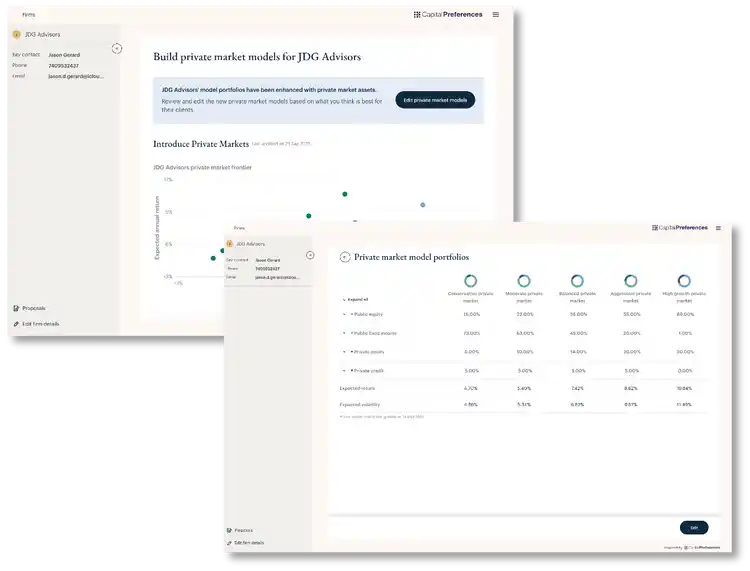Click back arrow beside Private market model portfolios
The height and width of the screenshot is (571, 750).
pyautogui.click(x=345, y=256)
